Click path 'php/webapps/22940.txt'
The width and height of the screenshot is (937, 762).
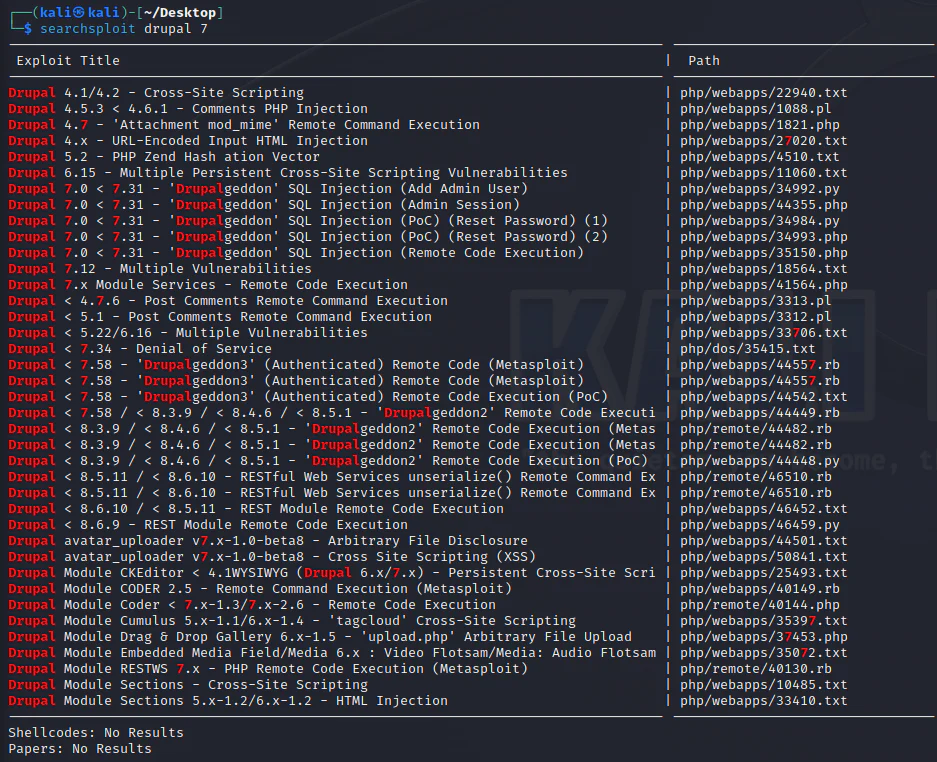coord(764,93)
